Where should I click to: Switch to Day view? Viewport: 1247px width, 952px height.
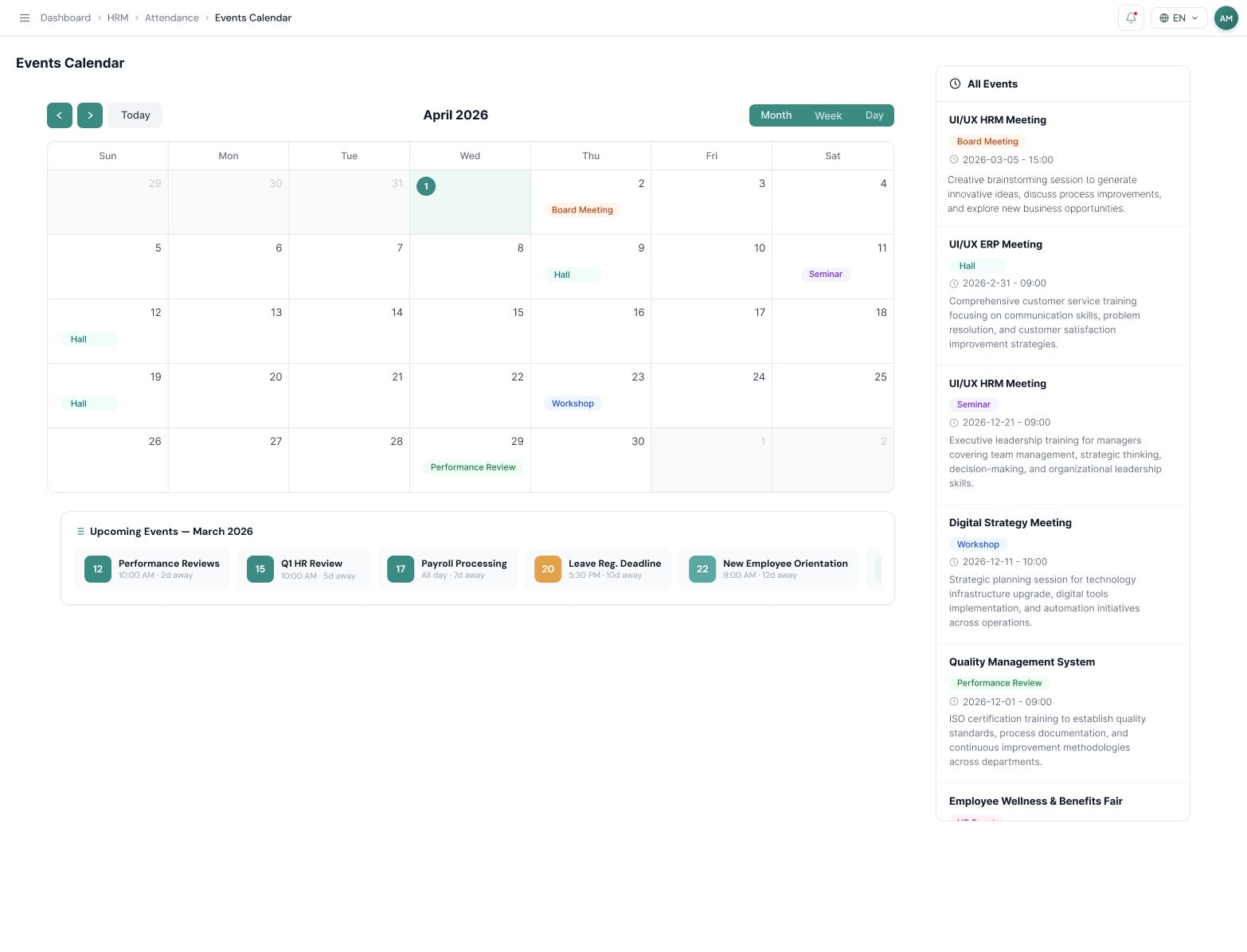(x=874, y=115)
